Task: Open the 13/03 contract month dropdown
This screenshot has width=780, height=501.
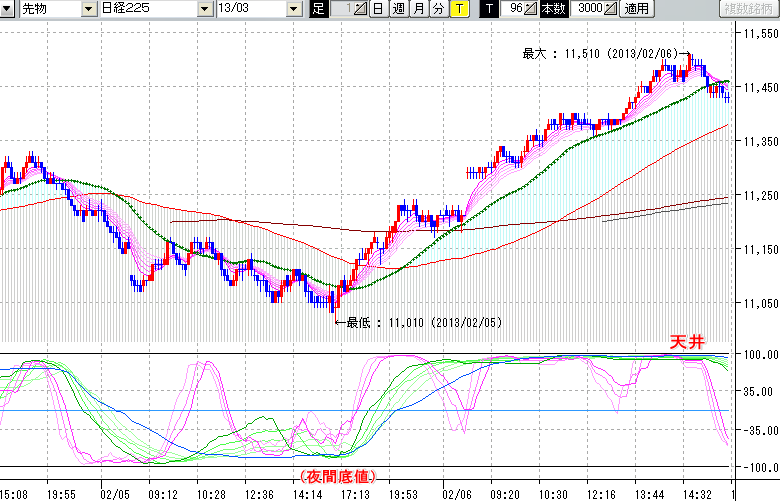Action: coord(293,9)
